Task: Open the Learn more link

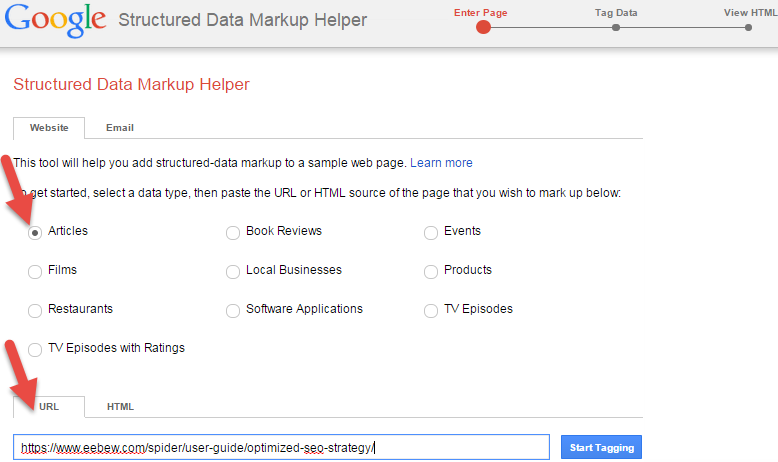Action: pos(441,163)
